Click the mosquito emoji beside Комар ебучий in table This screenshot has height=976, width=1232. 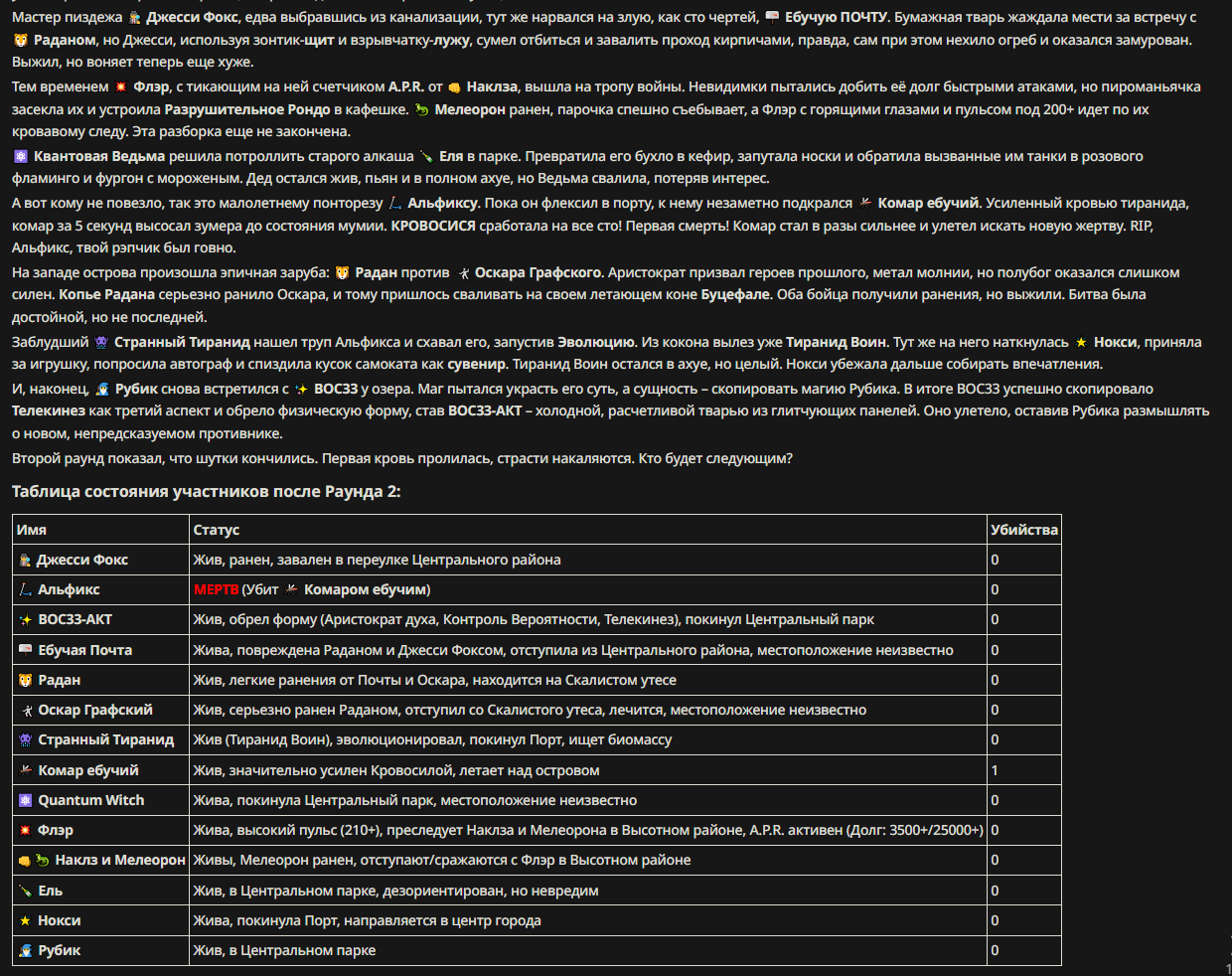26,770
